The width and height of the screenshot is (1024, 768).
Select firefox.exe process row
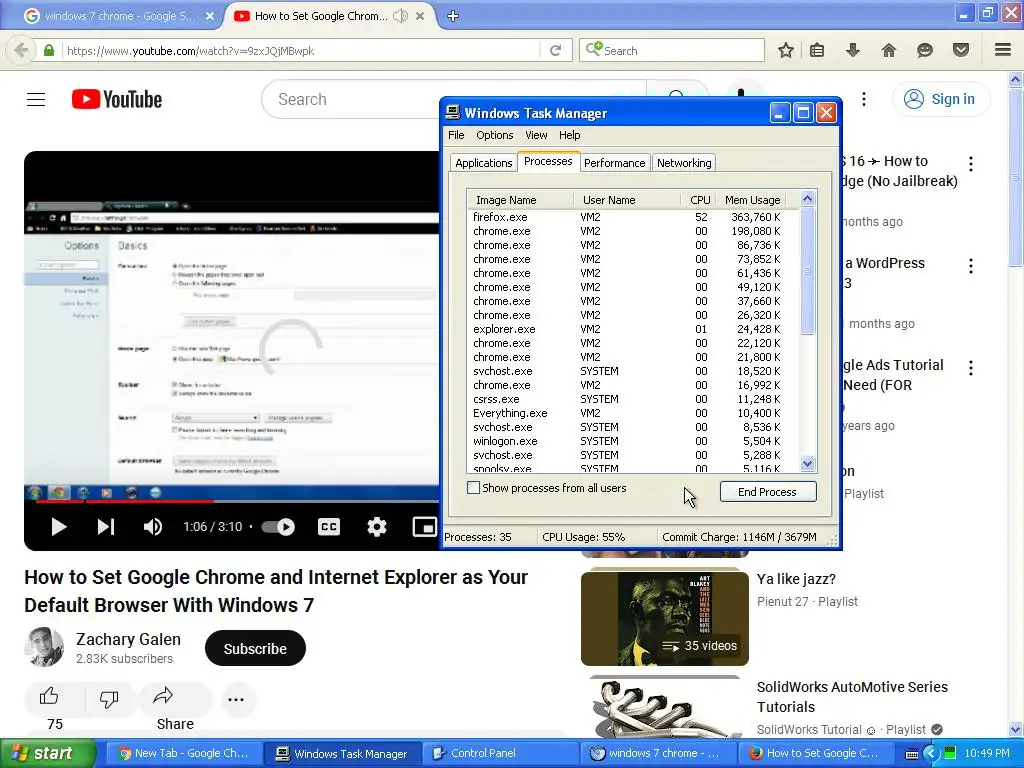[632, 217]
